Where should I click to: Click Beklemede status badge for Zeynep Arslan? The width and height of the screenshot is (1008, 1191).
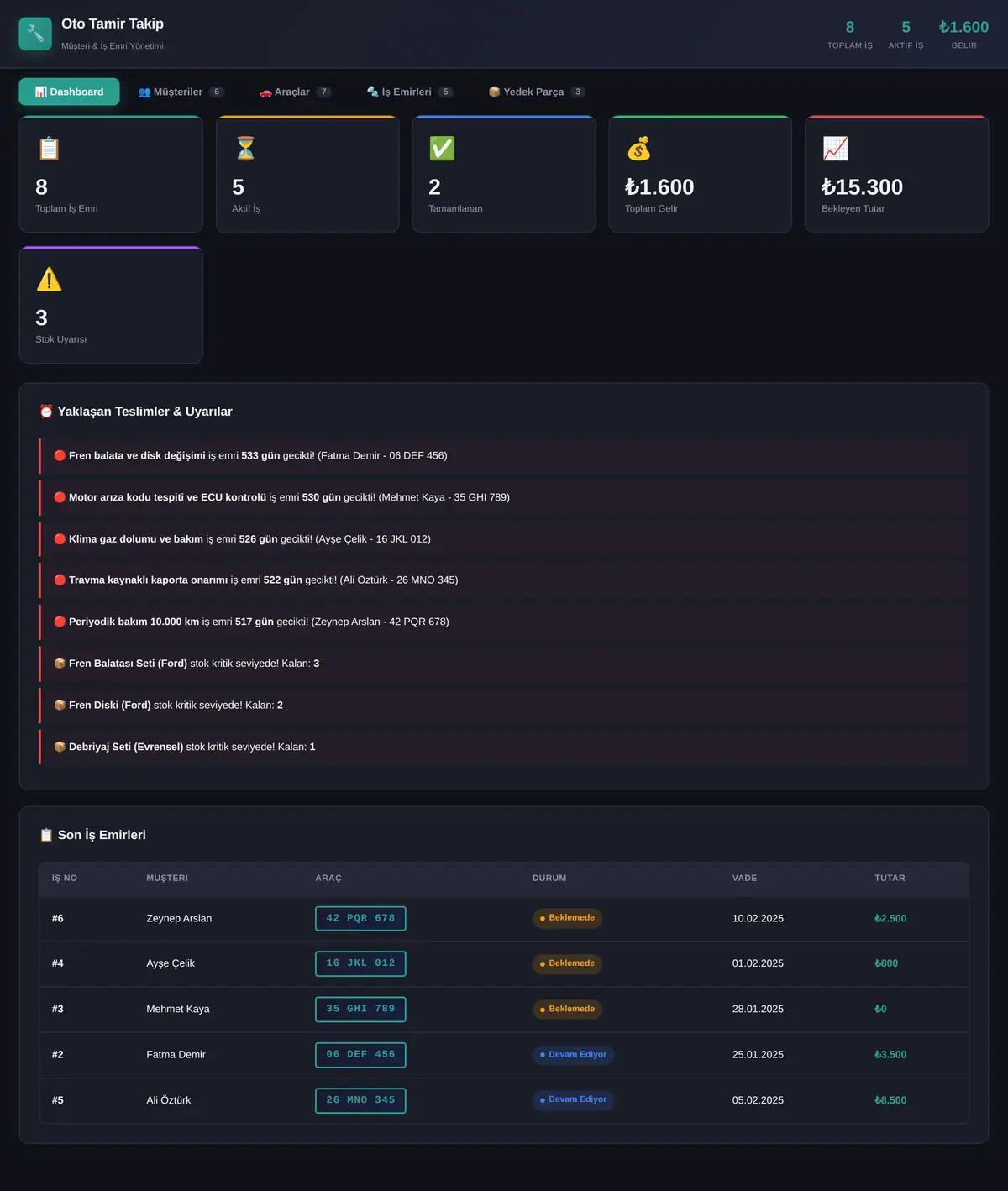(x=567, y=918)
